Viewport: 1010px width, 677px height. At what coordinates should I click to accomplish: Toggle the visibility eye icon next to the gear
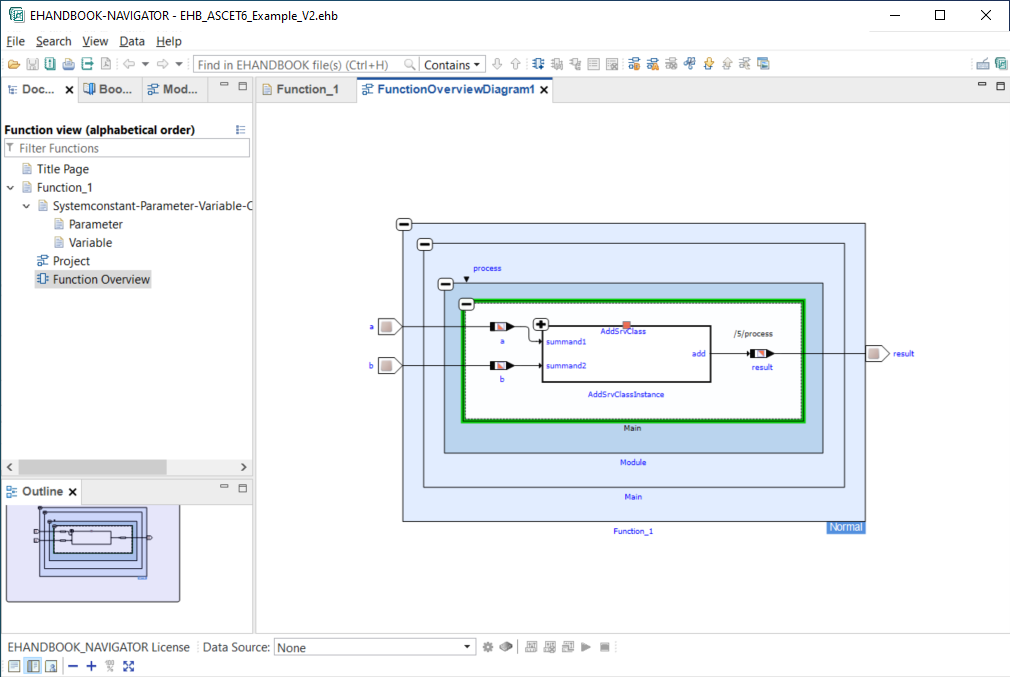coord(507,646)
